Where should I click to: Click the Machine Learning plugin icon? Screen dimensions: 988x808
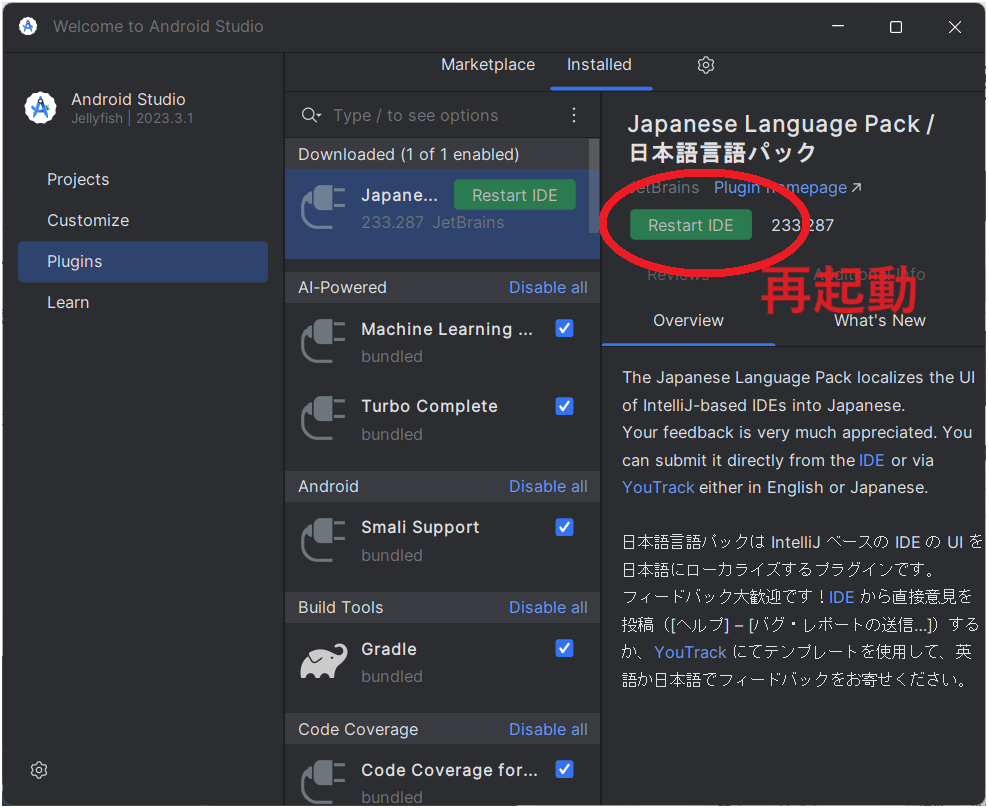[x=322, y=341]
